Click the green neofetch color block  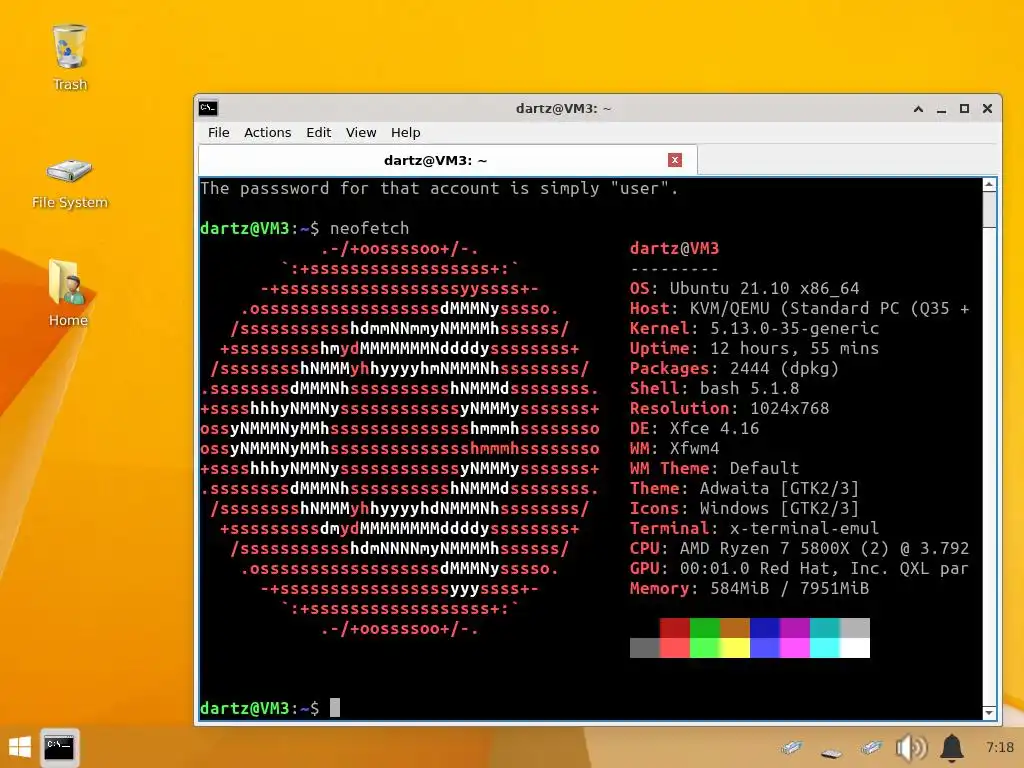(x=705, y=628)
